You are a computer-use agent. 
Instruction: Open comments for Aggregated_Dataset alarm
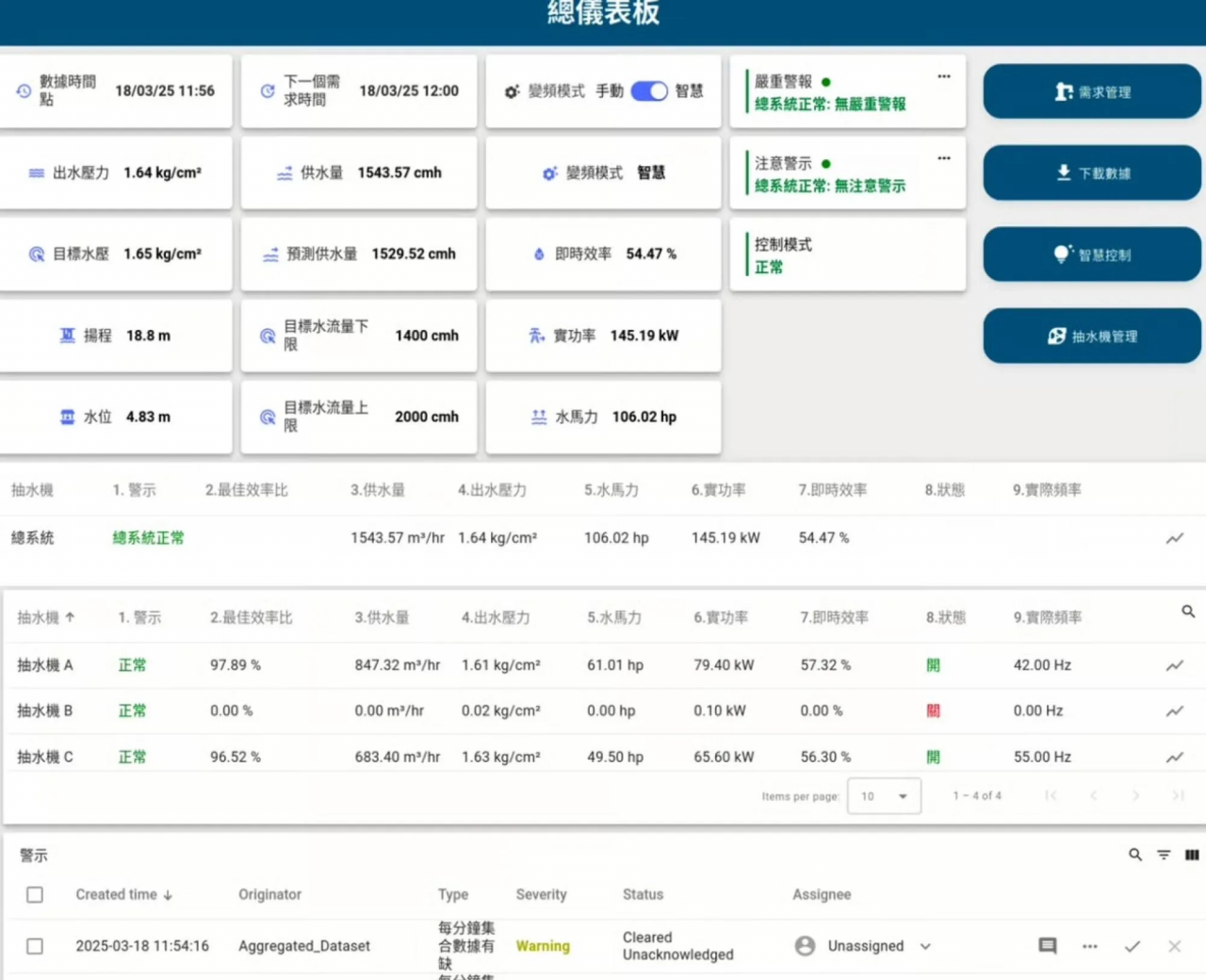click(1047, 946)
